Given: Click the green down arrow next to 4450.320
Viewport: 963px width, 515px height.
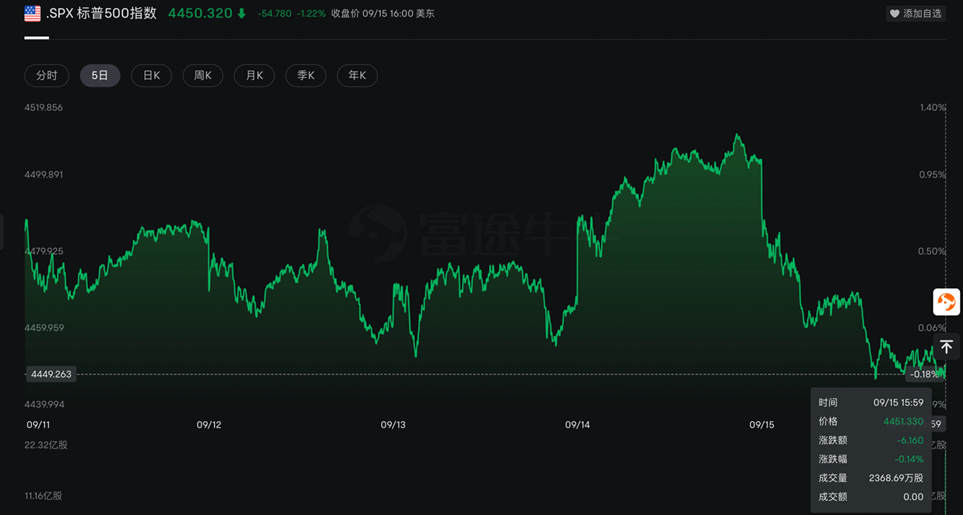Looking at the screenshot, I should 241,14.
